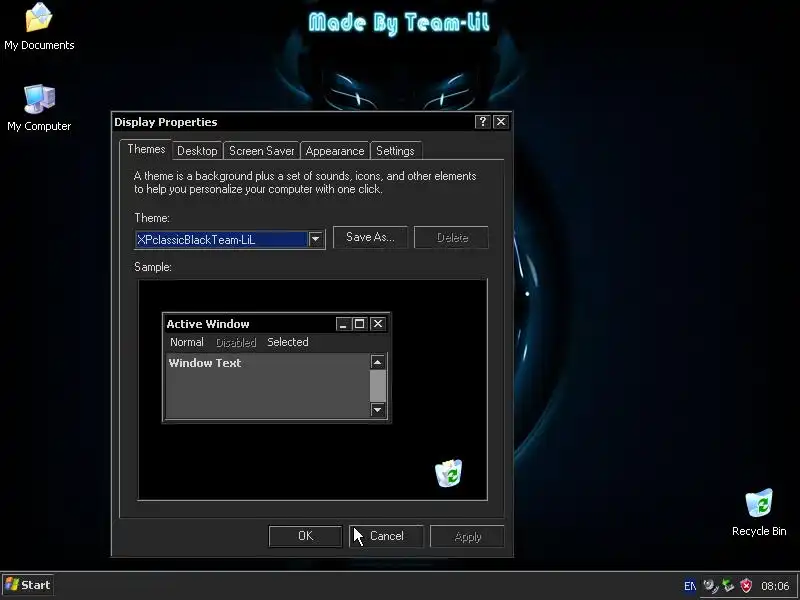Click the sample window close icon

click(378, 324)
